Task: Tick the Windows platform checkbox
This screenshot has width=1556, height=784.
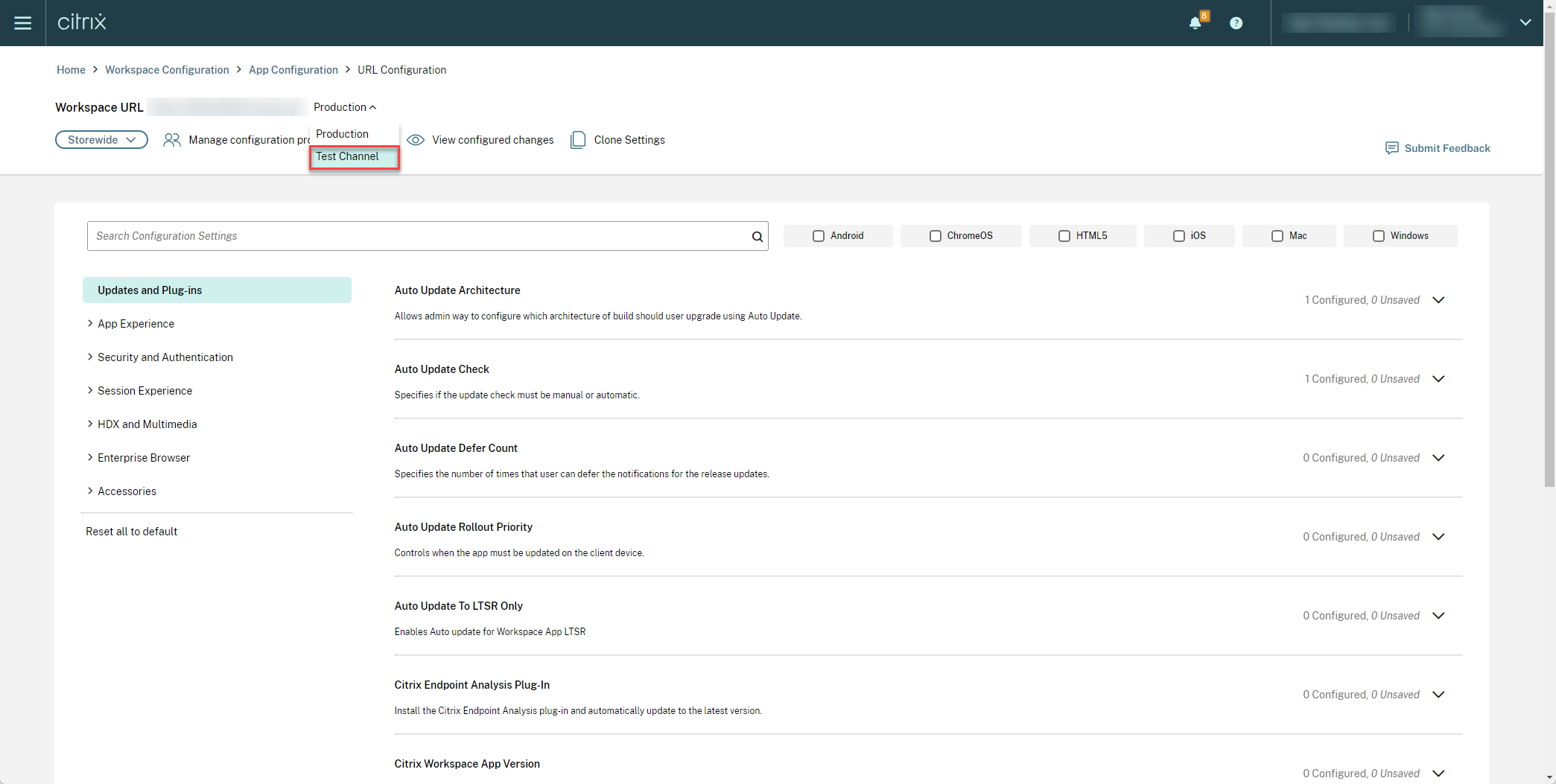Action: pos(1378,236)
